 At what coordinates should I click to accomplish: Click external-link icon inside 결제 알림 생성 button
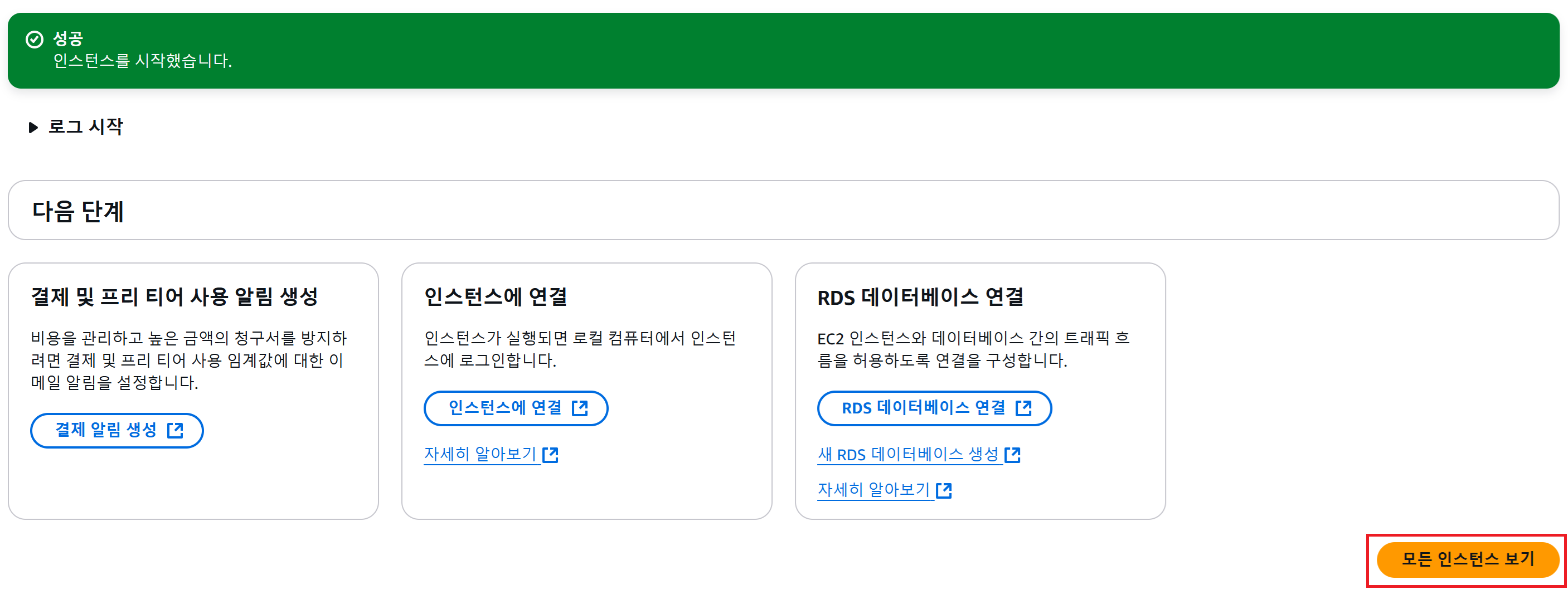coord(175,431)
